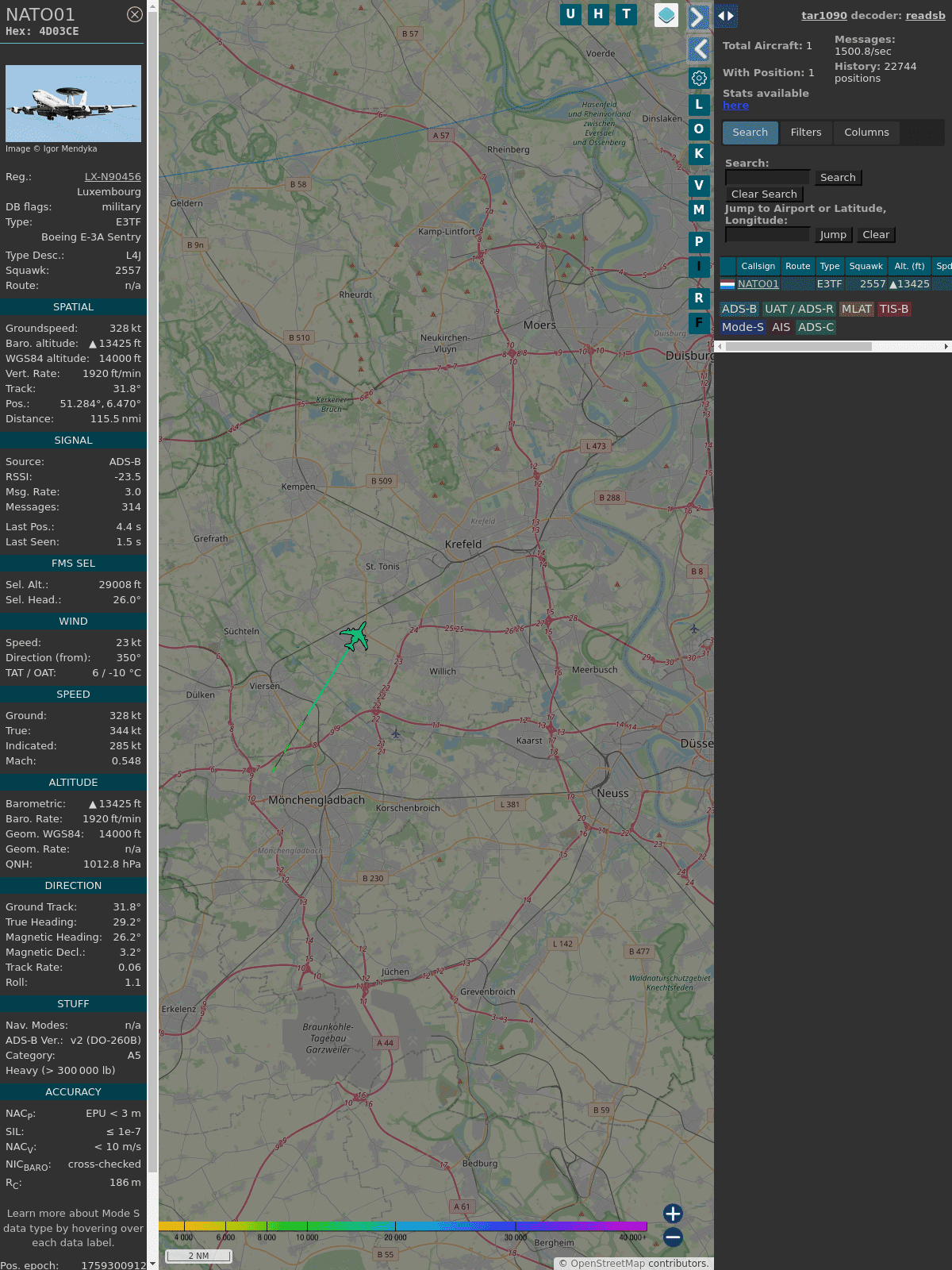The image size is (952, 1270).
Task: Switch to the Filters tab
Action: (805, 133)
